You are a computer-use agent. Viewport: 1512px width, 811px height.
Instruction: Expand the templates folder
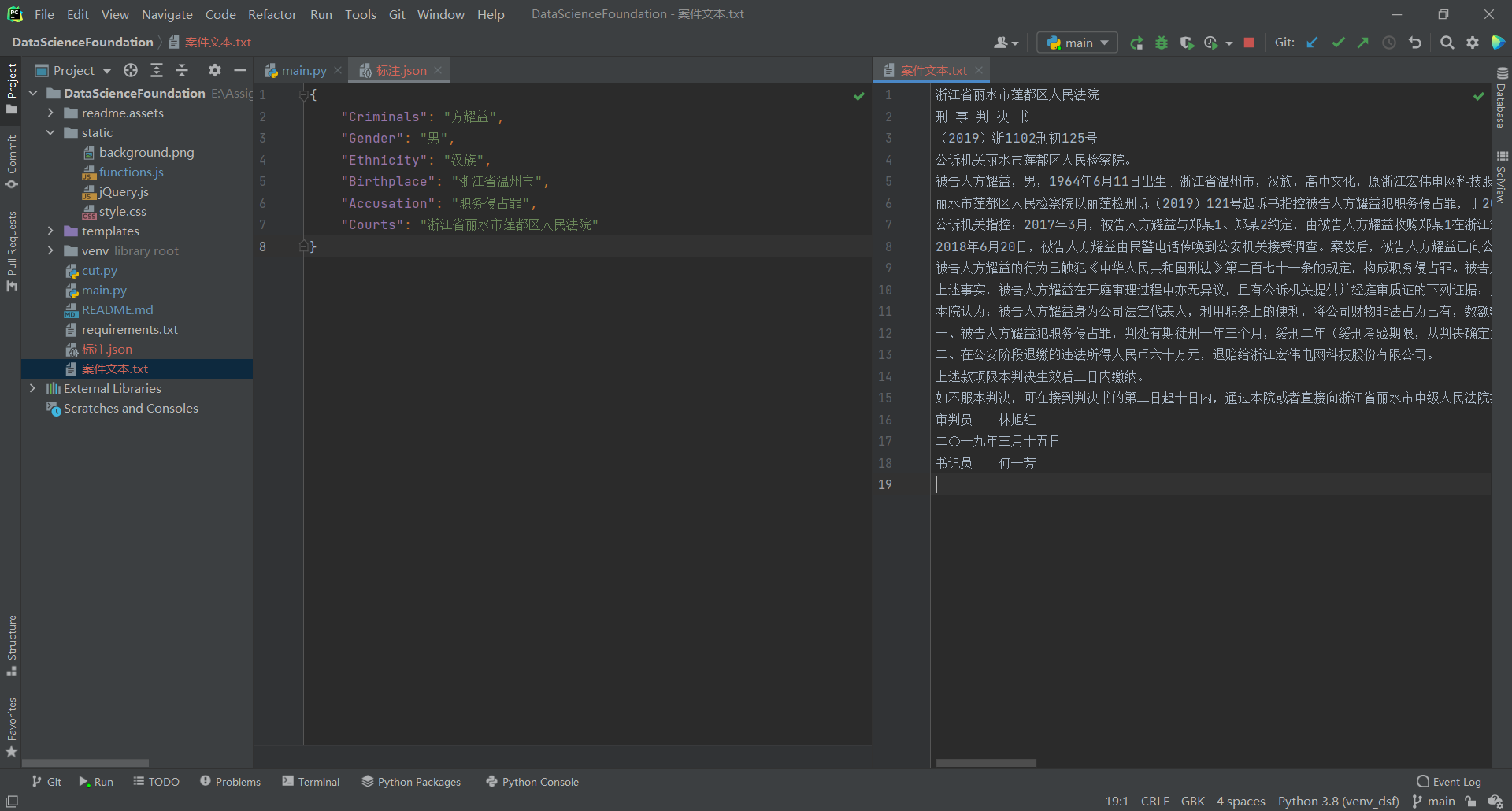pos(51,231)
